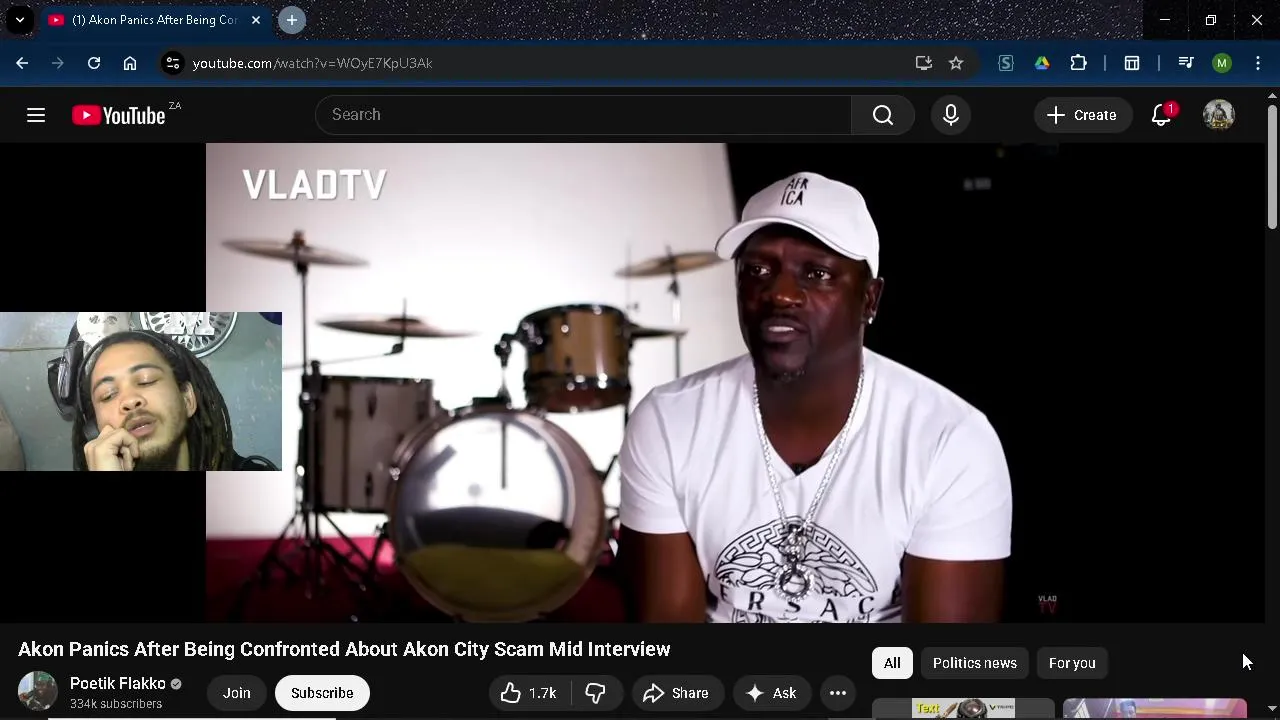This screenshot has height=720, width=1280.
Task: Subscribe to Poetik Flakko
Action: tap(322, 693)
